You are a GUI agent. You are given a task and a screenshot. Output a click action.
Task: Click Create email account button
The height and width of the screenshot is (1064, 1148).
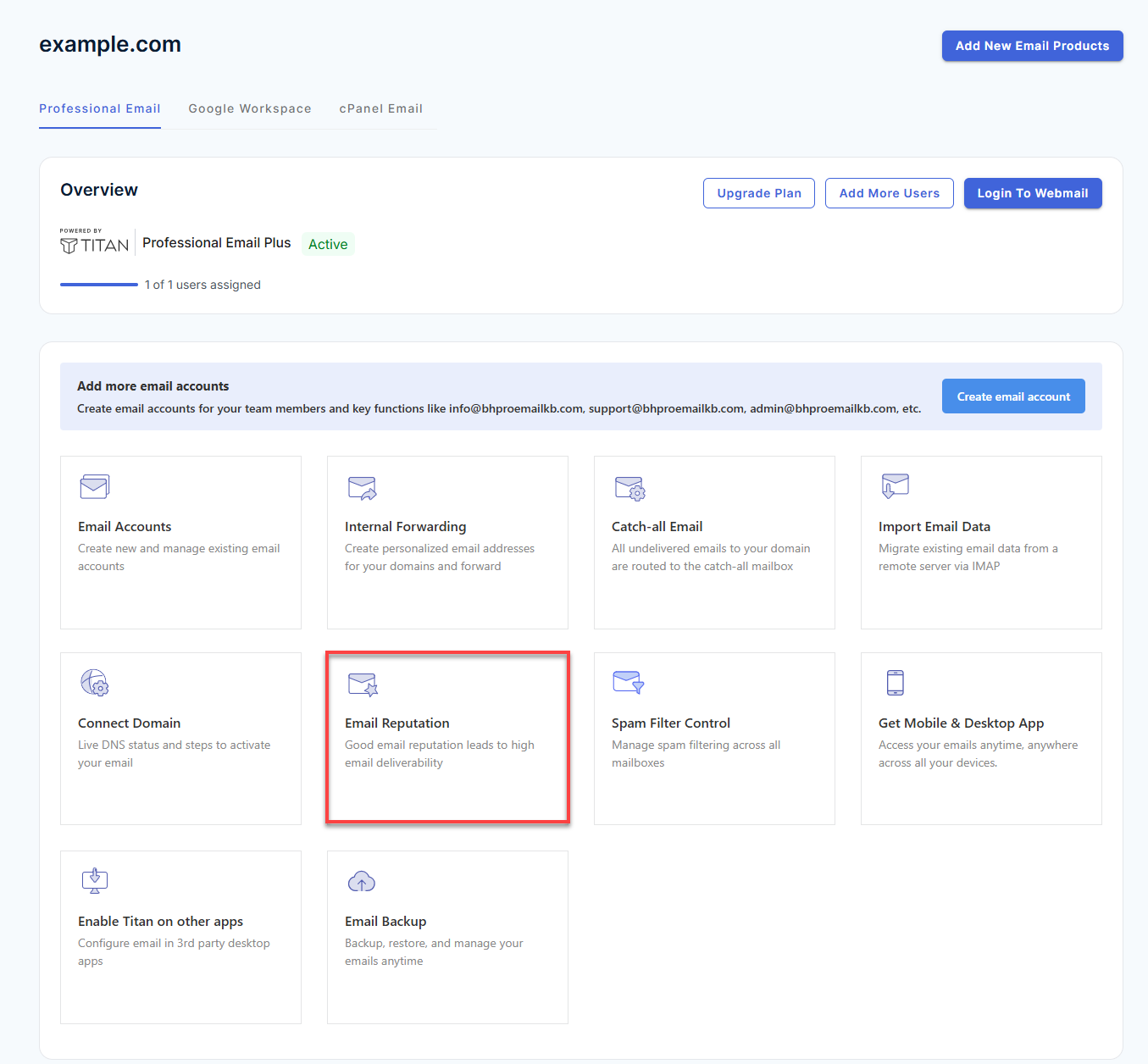point(1013,396)
